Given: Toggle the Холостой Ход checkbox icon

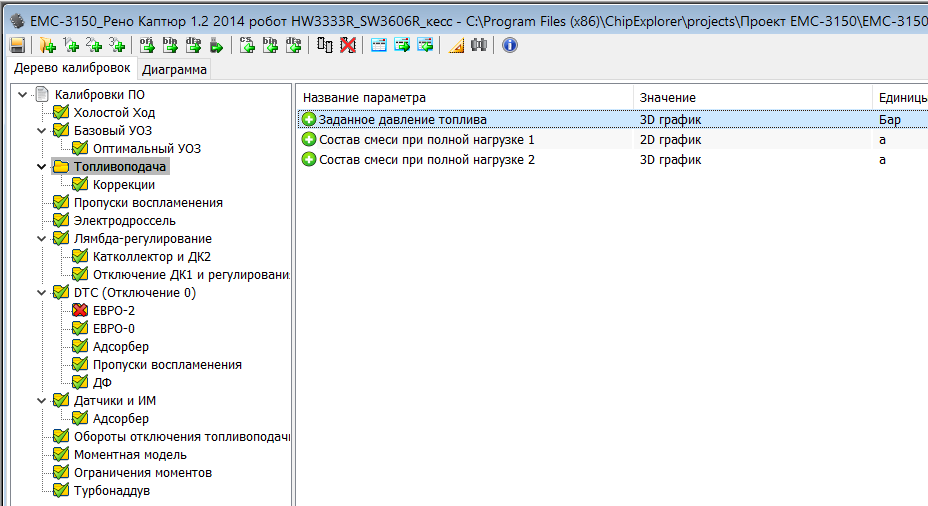Looking at the screenshot, I should [61, 113].
